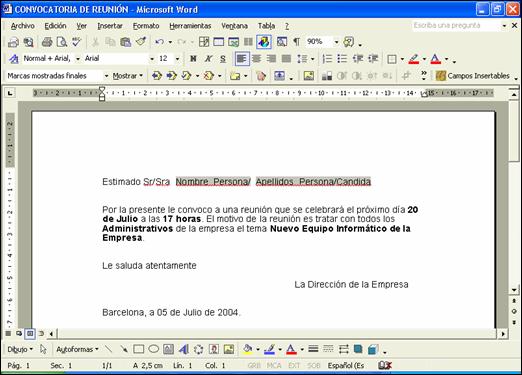Select the Format Painter brush icon
This screenshot has height=375, width=522.
coord(141,42)
